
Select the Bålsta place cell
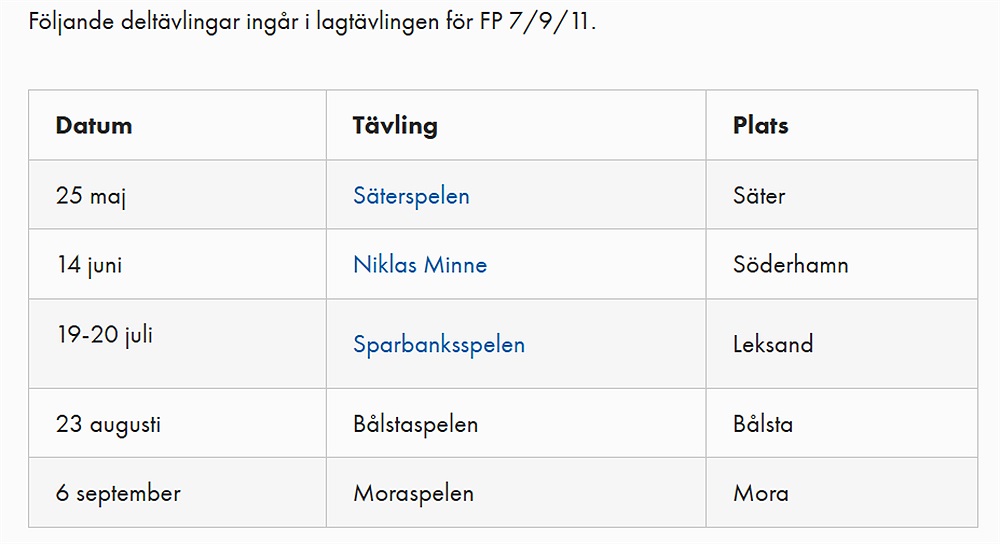pos(763,424)
